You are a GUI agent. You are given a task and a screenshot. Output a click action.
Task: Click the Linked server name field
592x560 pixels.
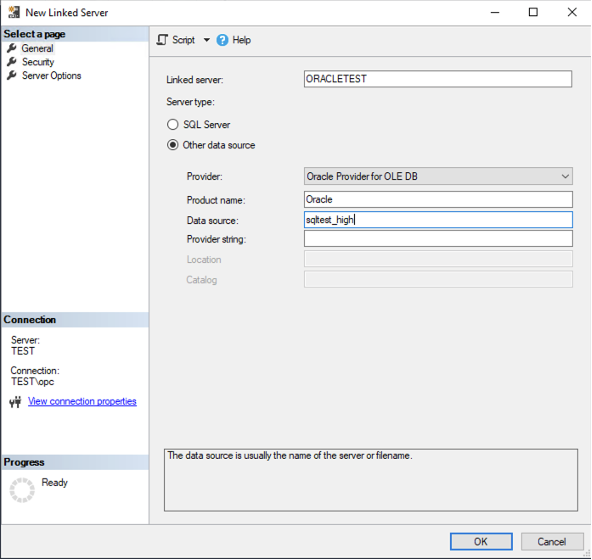coord(438,79)
